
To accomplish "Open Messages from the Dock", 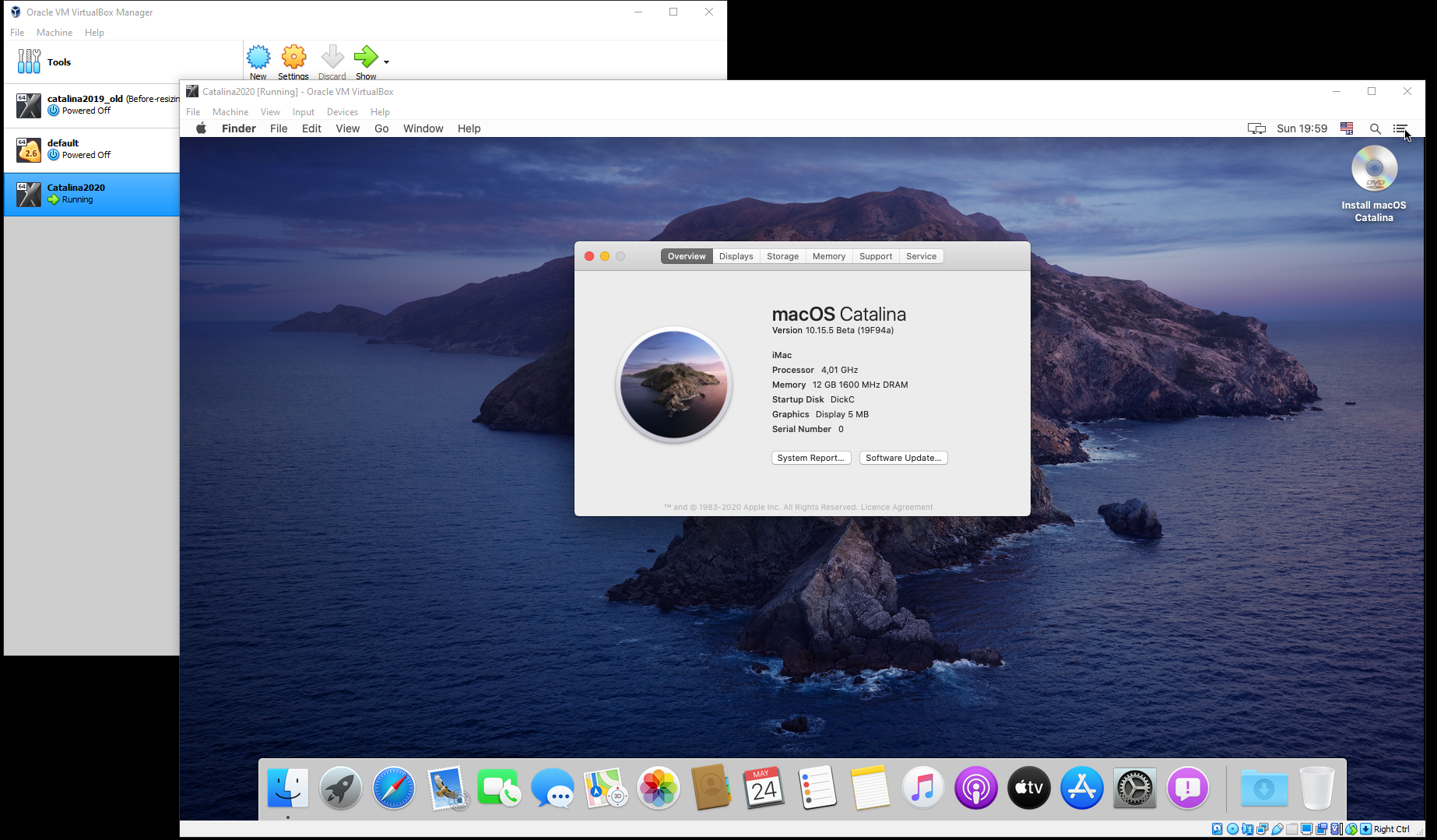I will click(x=553, y=788).
